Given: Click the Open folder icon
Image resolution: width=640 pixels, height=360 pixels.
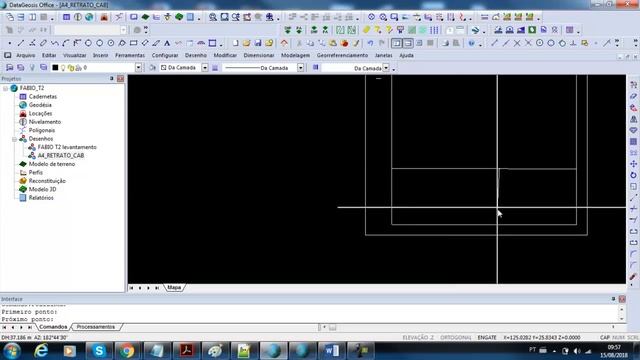Looking at the screenshot, I should click(x=247, y=43).
